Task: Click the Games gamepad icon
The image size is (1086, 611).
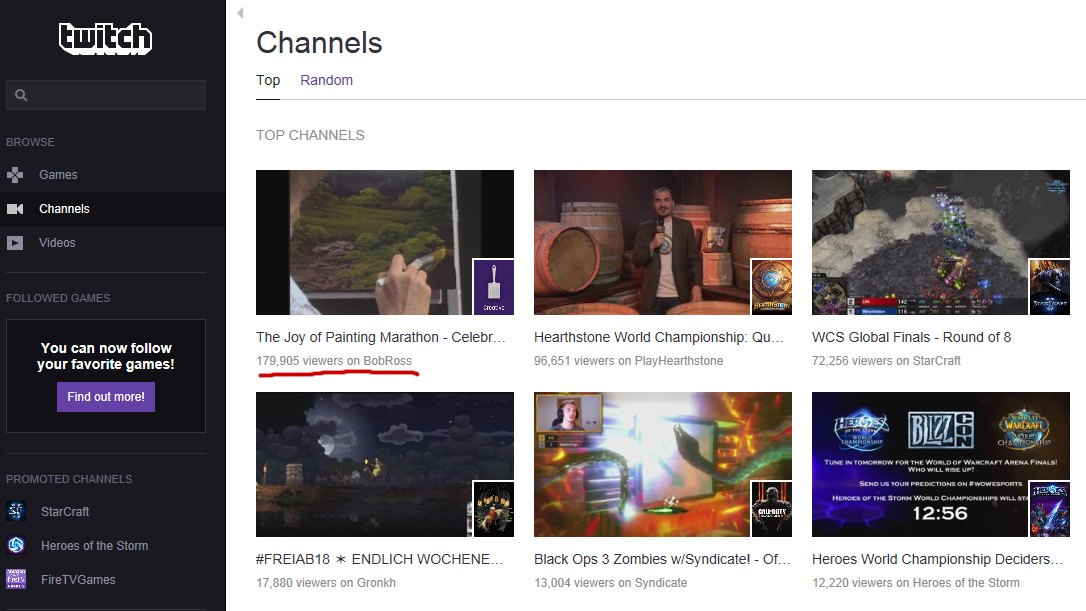Action: click(15, 175)
